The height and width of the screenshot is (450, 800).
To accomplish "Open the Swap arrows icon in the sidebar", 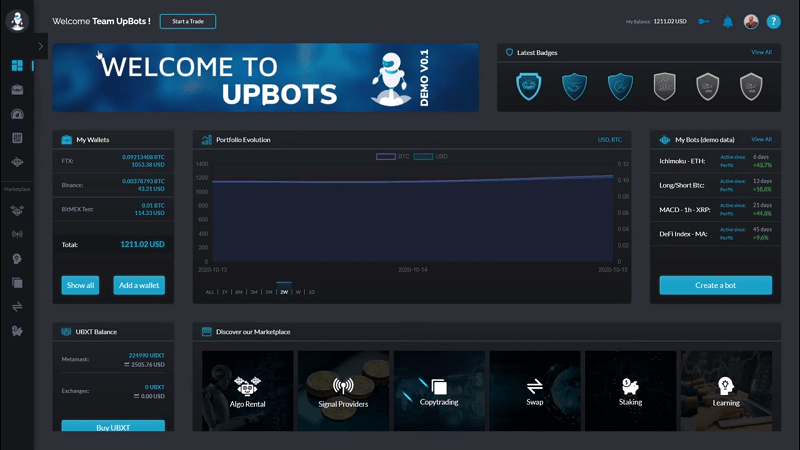I will (17, 307).
